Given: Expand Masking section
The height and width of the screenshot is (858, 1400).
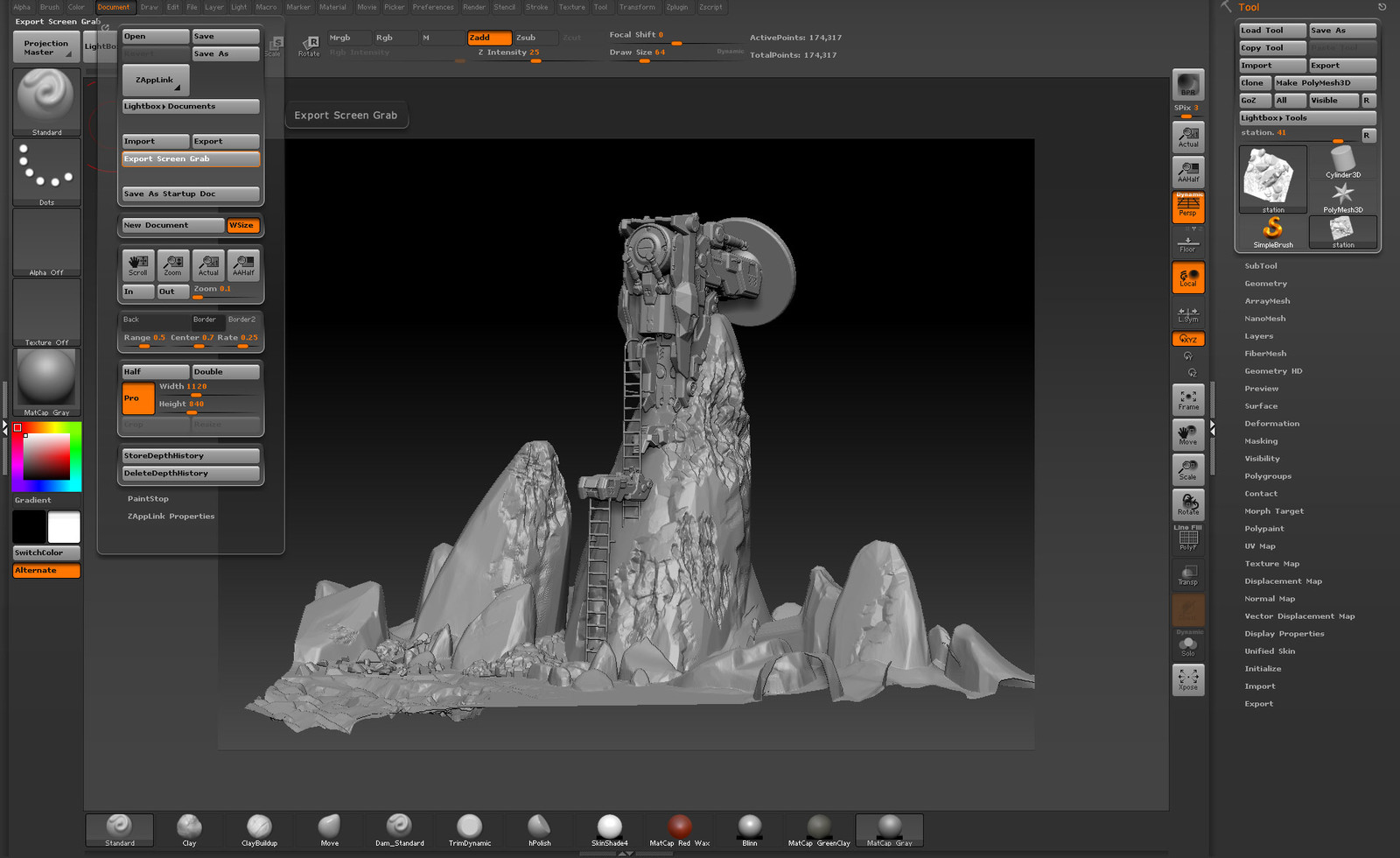Looking at the screenshot, I should [1261, 441].
